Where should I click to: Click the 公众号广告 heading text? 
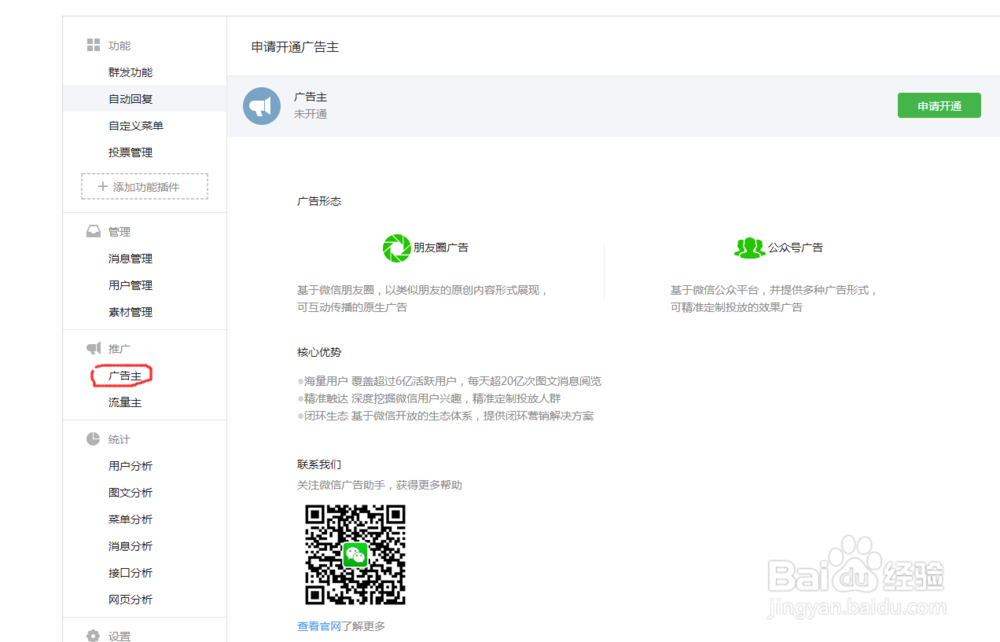(x=795, y=247)
